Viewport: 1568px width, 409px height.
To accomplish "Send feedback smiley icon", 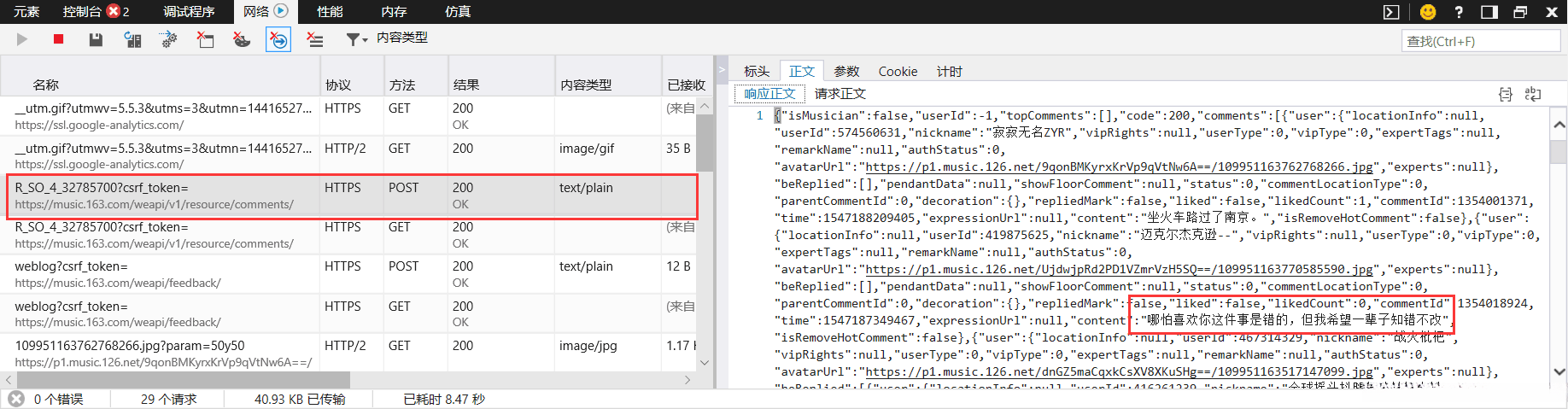I will [1428, 12].
